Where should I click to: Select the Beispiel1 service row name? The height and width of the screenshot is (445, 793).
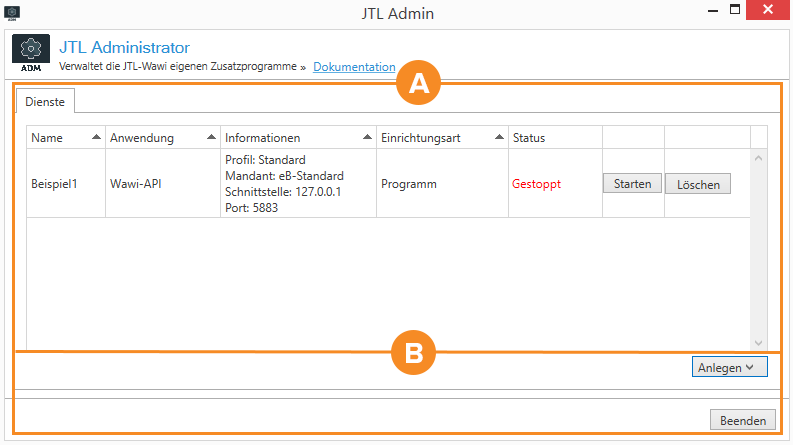(56, 184)
